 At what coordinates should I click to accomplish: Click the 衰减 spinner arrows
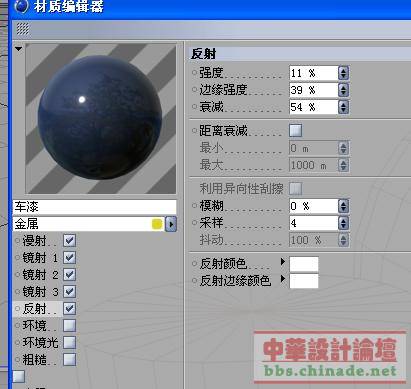click(343, 107)
